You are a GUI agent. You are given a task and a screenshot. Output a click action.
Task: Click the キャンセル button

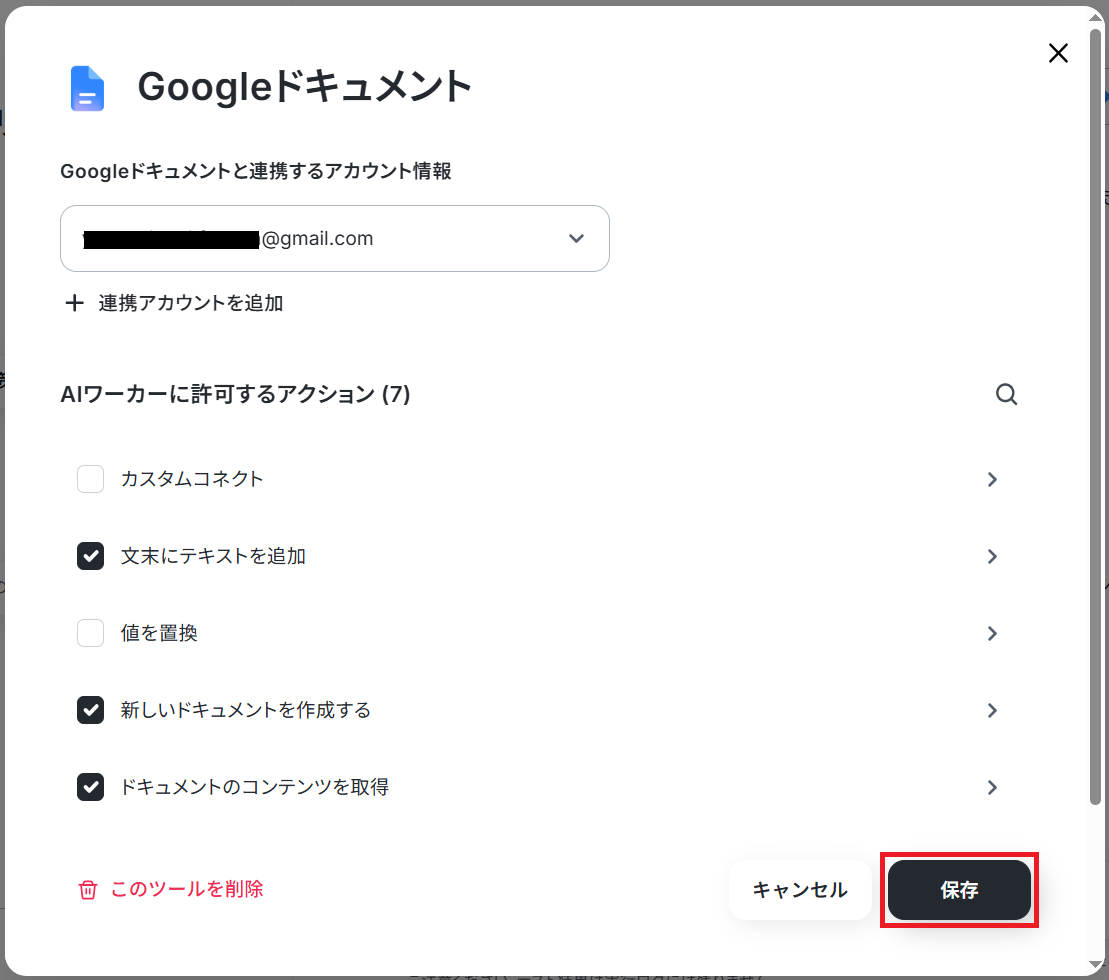800,890
